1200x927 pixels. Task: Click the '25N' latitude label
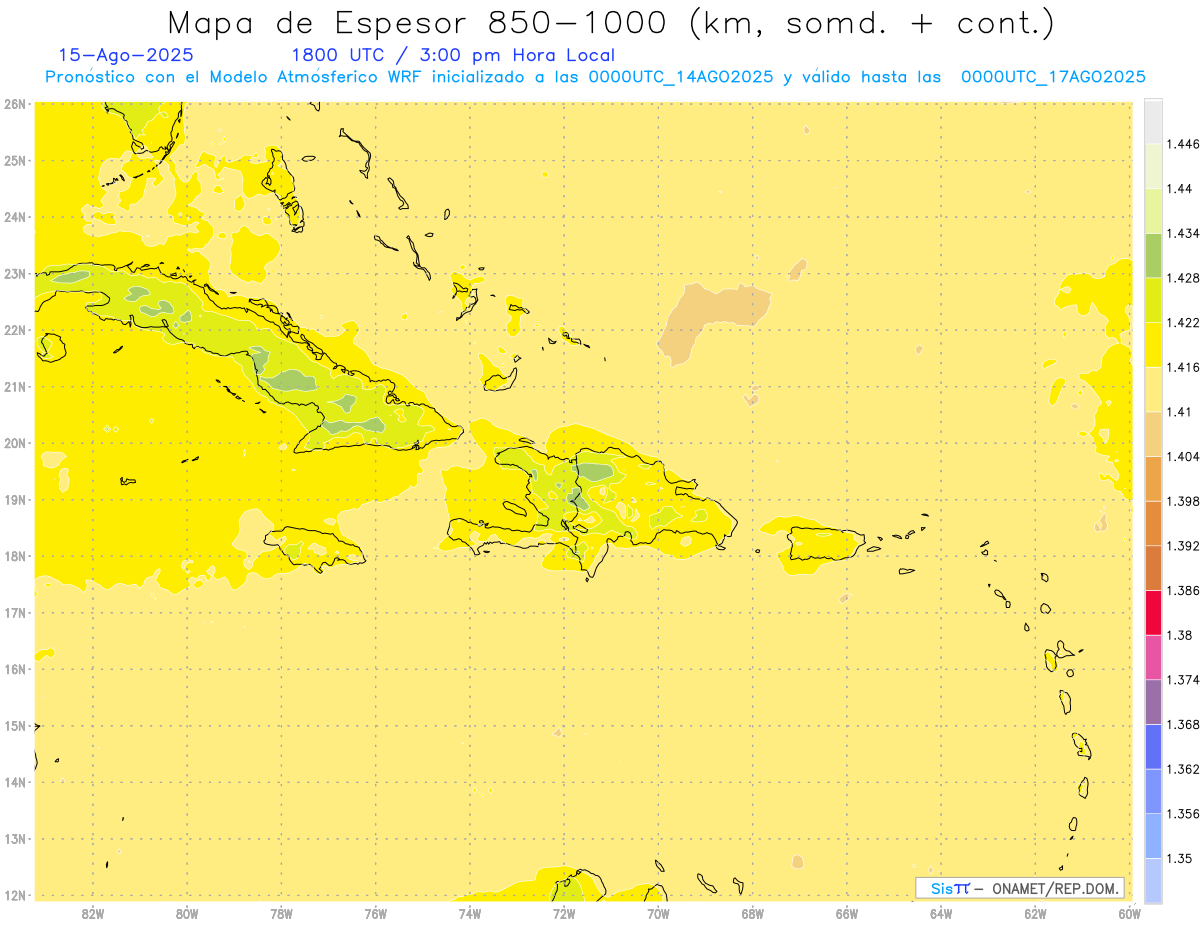pos(15,160)
